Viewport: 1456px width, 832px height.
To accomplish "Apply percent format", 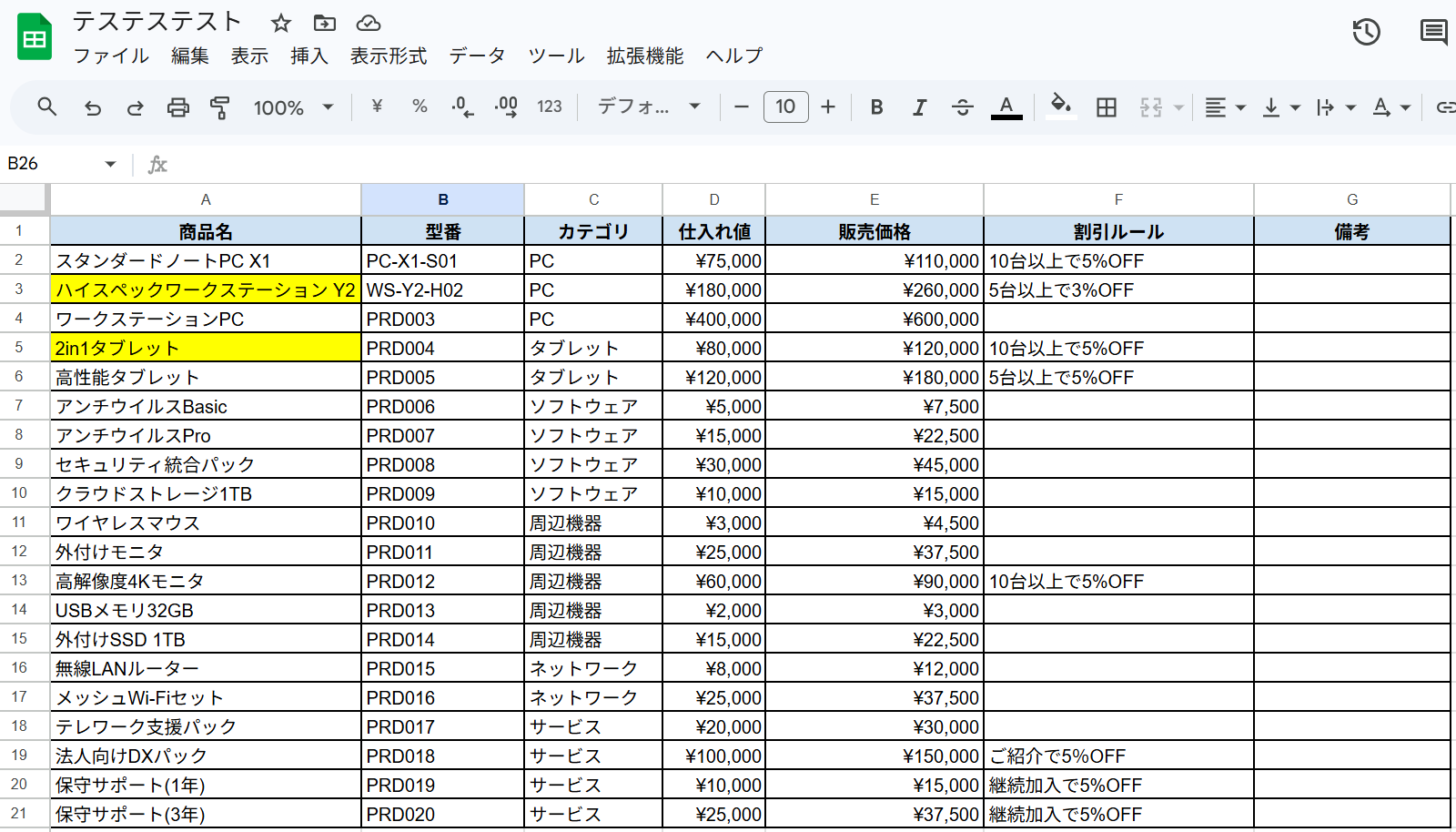I will [x=420, y=107].
